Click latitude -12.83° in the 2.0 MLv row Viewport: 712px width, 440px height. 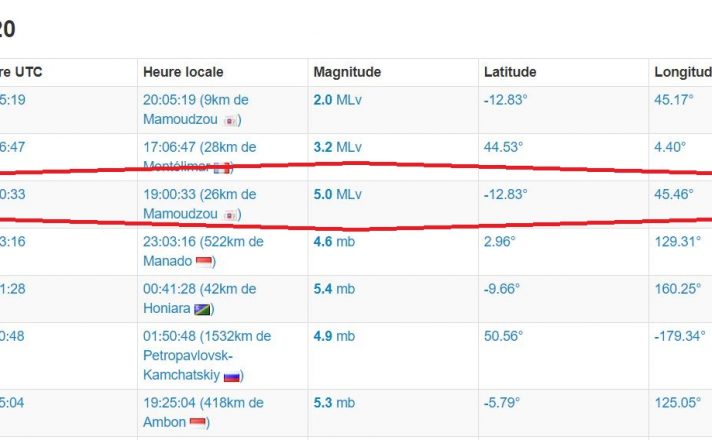[x=505, y=100]
